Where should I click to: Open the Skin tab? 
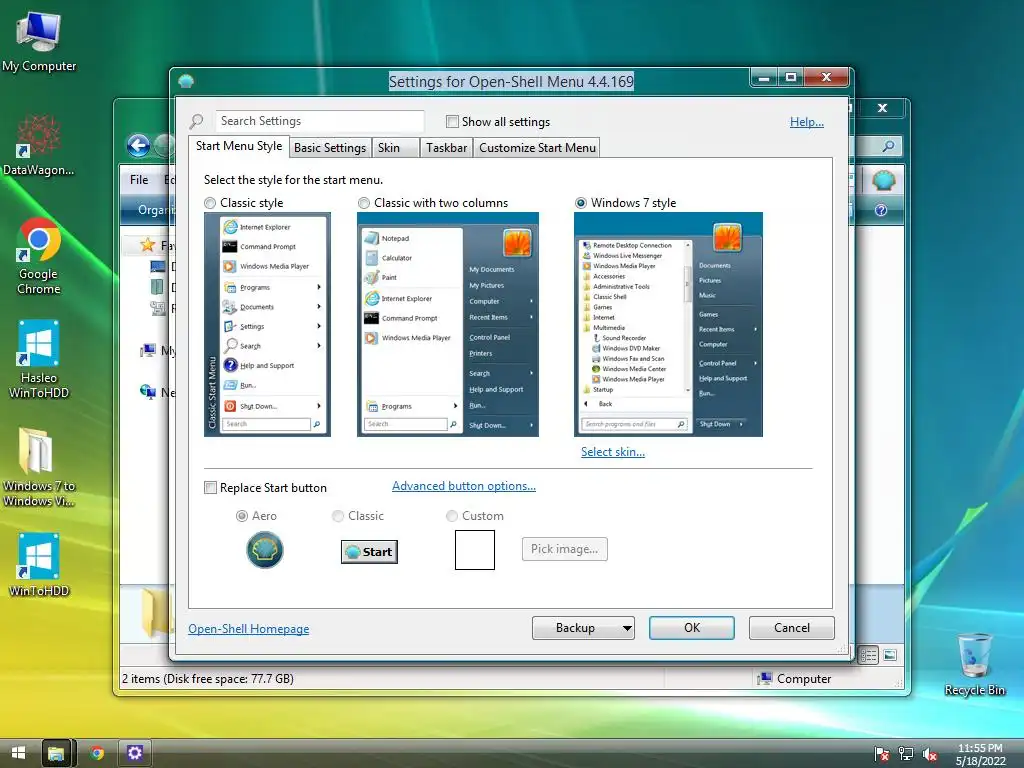[x=396, y=148]
